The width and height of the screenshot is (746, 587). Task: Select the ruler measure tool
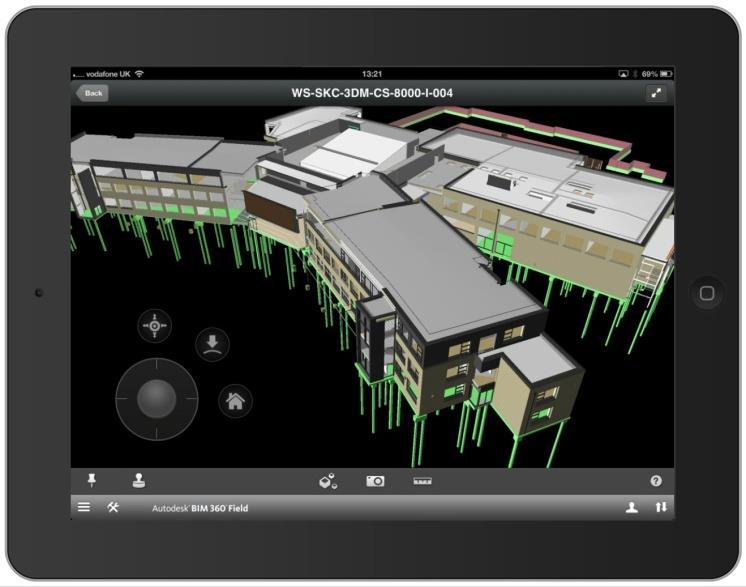tap(422, 481)
